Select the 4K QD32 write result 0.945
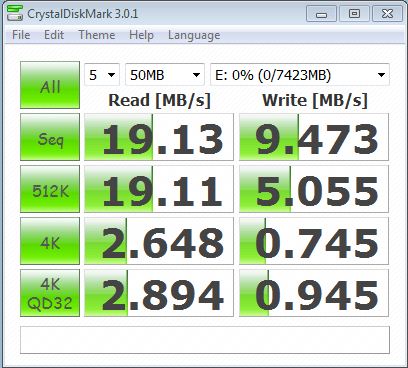The width and height of the screenshot is (408, 368). click(x=314, y=293)
